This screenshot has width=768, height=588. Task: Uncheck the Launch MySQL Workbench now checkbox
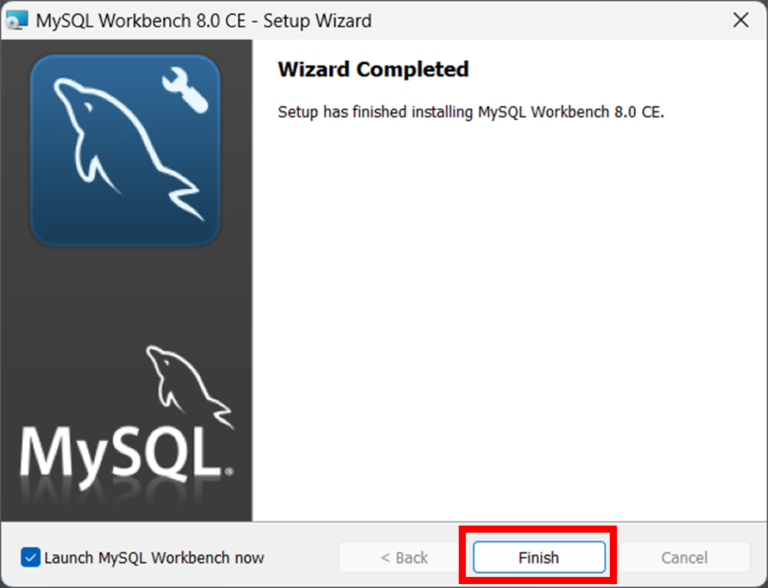click(31, 557)
